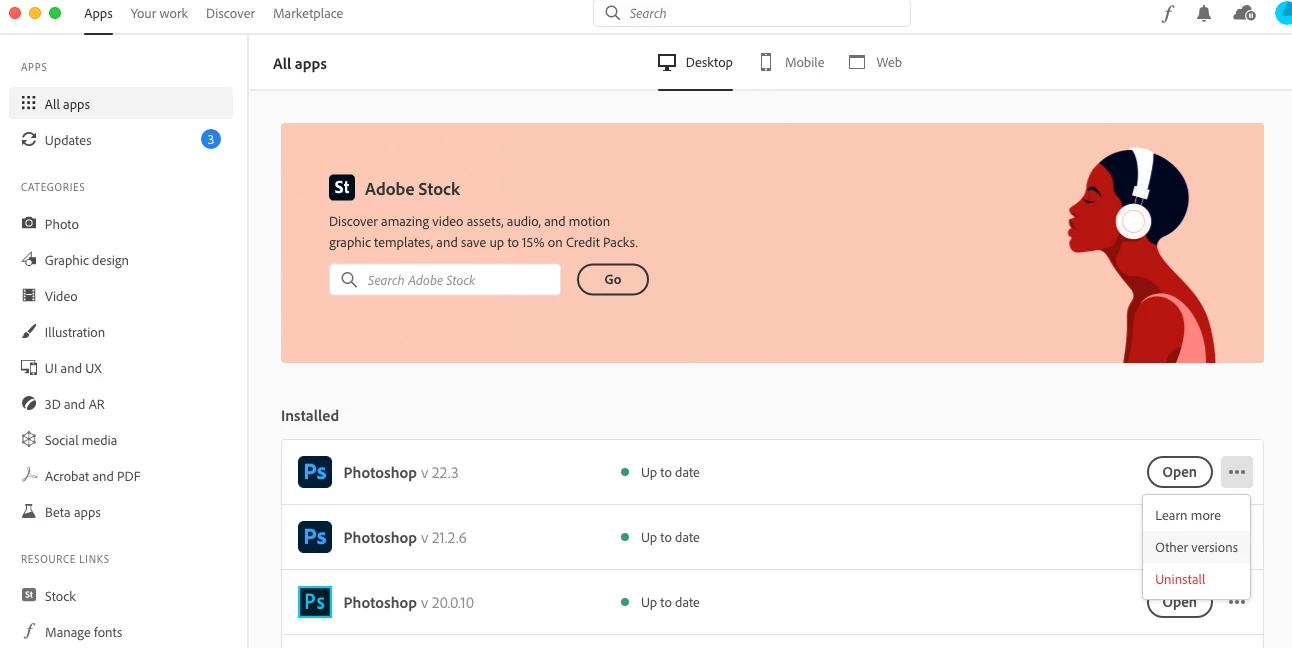Image resolution: width=1292 pixels, height=648 pixels.
Task: Click the Stock St sidebar icon
Action: [29, 595]
